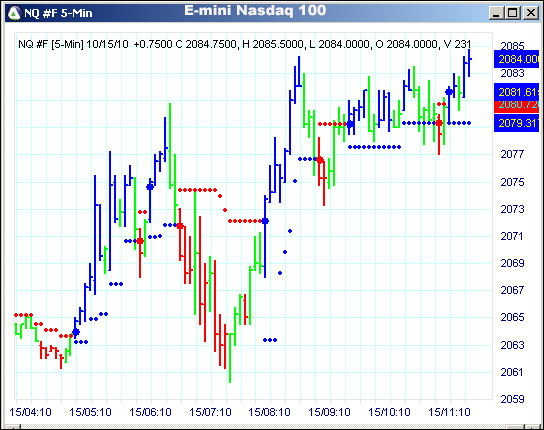The height and width of the screenshot is (430, 544).
Task: Maximize the NQ #F 5-Min chart window
Action: (x=513, y=13)
